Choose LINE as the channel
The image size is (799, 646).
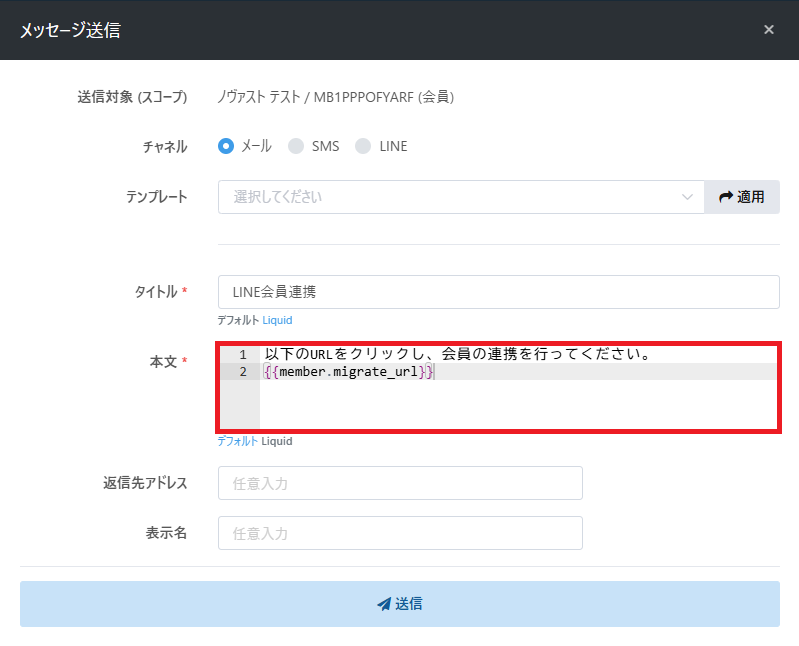click(363, 146)
